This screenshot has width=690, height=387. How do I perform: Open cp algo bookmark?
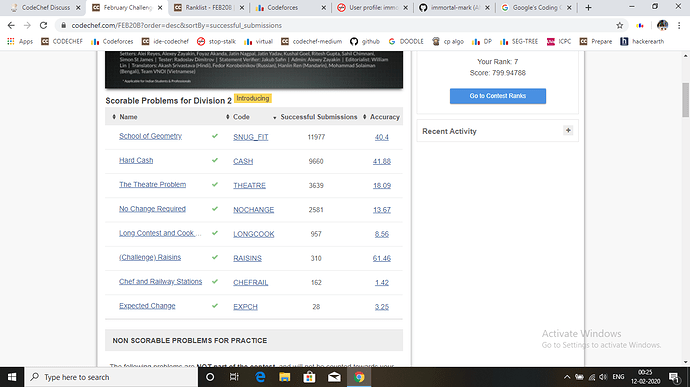[448, 41]
